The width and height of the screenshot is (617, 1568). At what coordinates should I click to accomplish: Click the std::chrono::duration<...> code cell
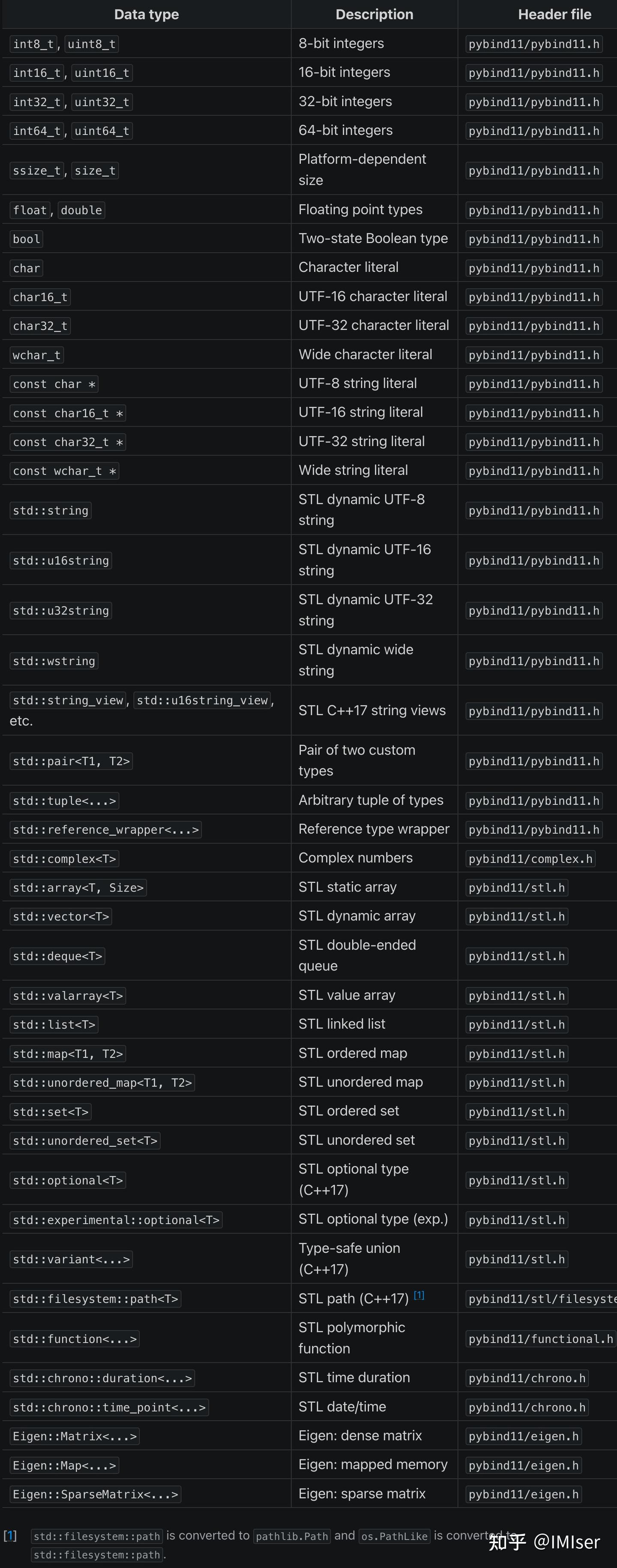pos(102,1378)
